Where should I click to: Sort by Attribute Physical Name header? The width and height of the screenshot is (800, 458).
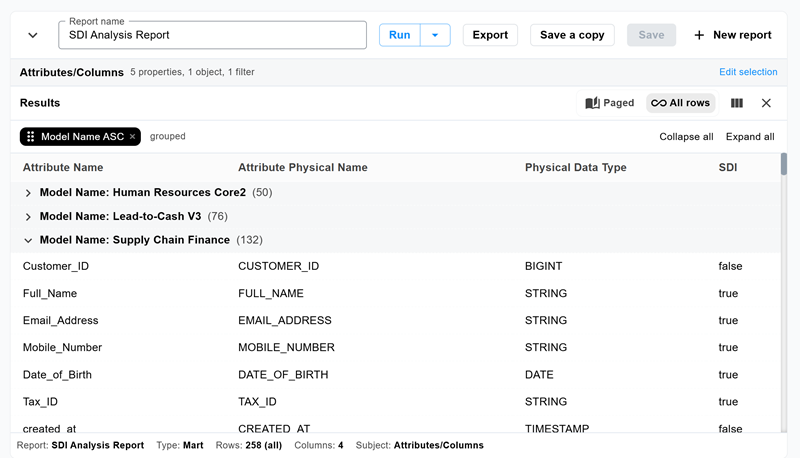[303, 167]
